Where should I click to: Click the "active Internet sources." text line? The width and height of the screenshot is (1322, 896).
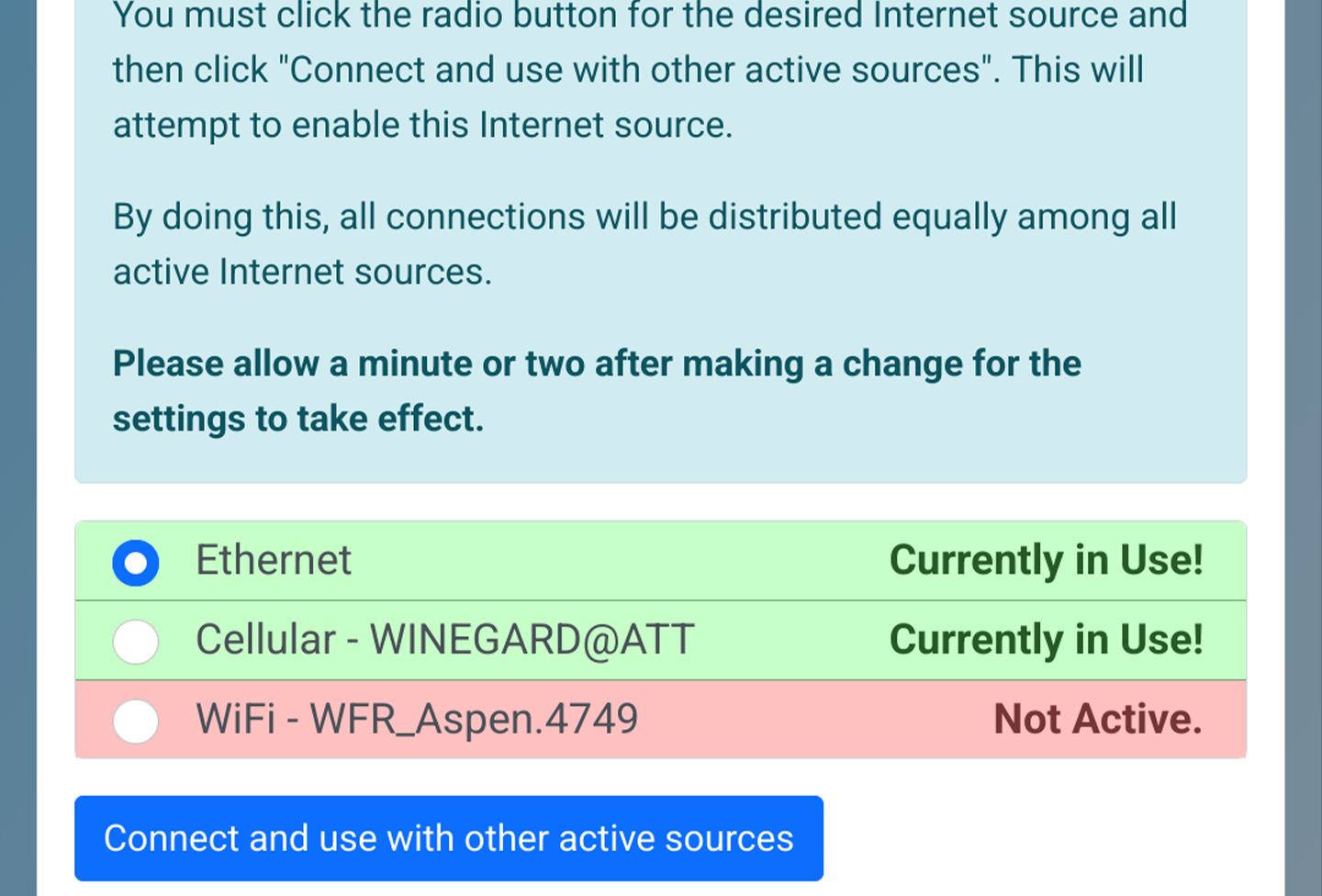(x=302, y=272)
